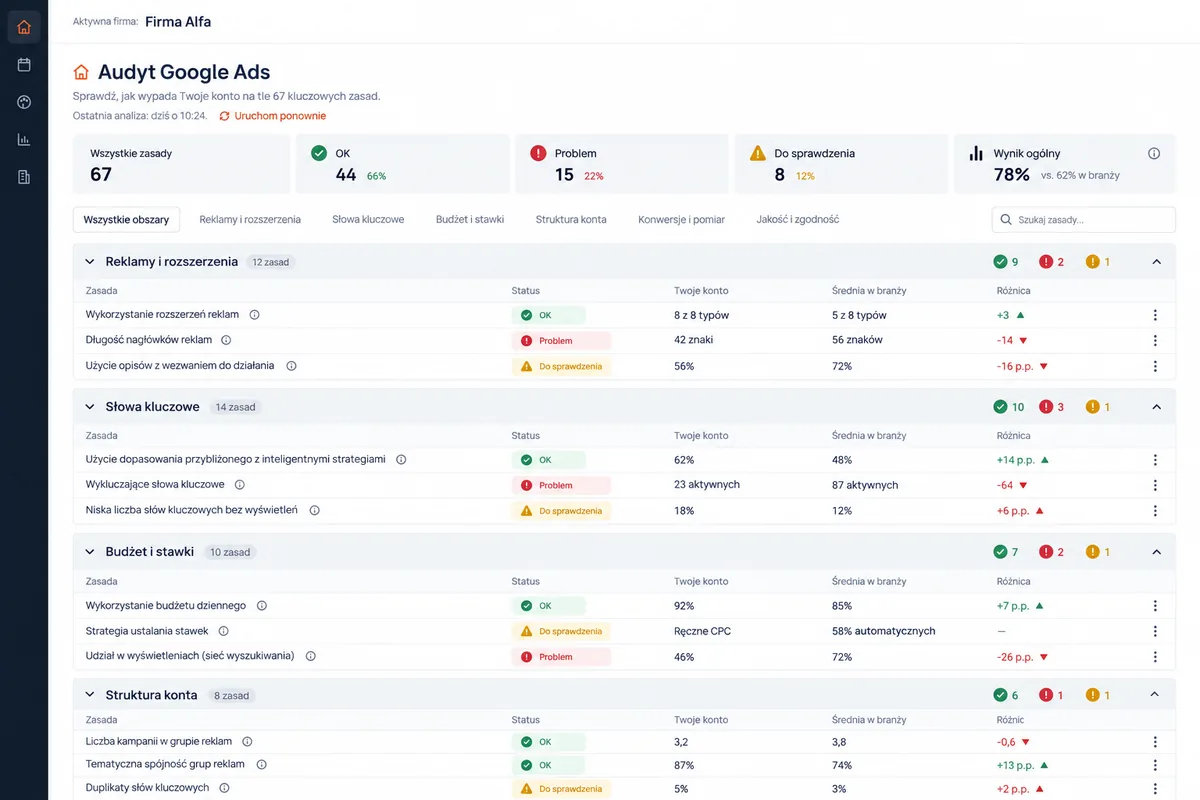Switch to the Budżet i stawki tab
1200x800 pixels.
tap(470, 220)
